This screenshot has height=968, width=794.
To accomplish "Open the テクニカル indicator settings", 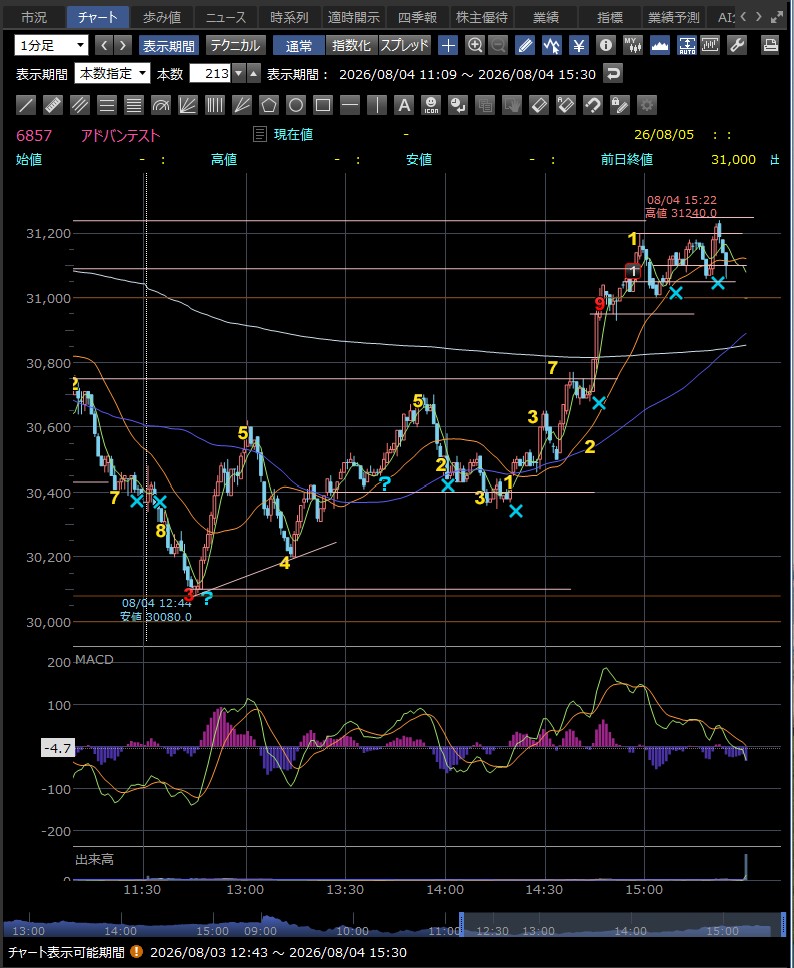I will pyautogui.click(x=235, y=45).
